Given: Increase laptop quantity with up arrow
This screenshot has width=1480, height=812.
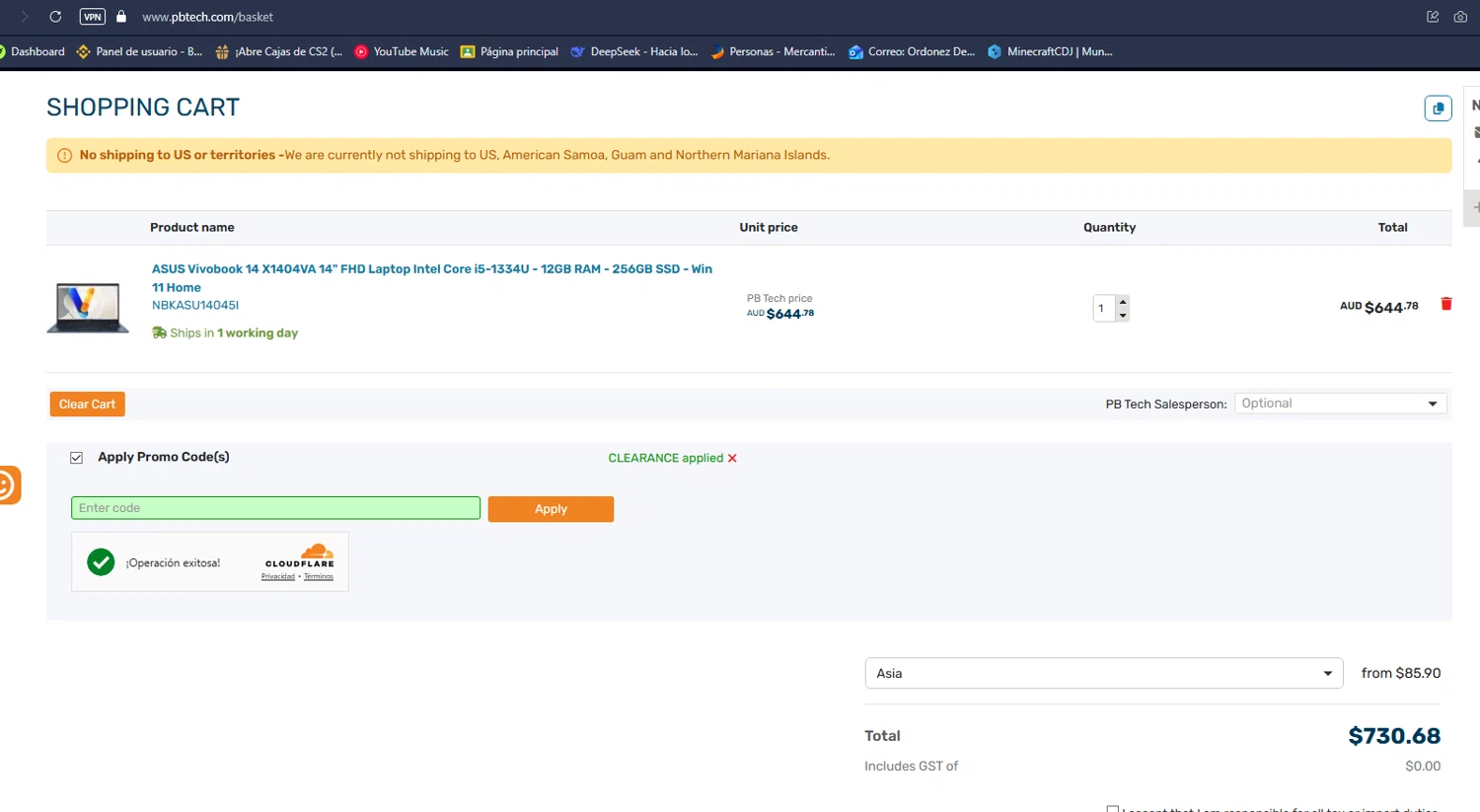Looking at the screenshot, I should tap(1123, 302).
